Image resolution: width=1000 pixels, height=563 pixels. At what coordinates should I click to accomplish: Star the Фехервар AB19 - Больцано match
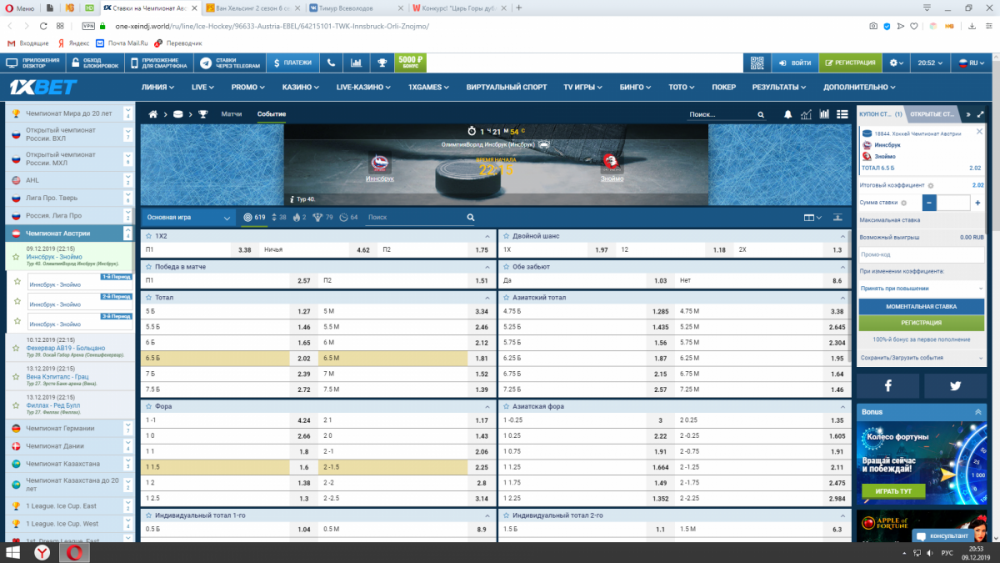tap(15, 349)
